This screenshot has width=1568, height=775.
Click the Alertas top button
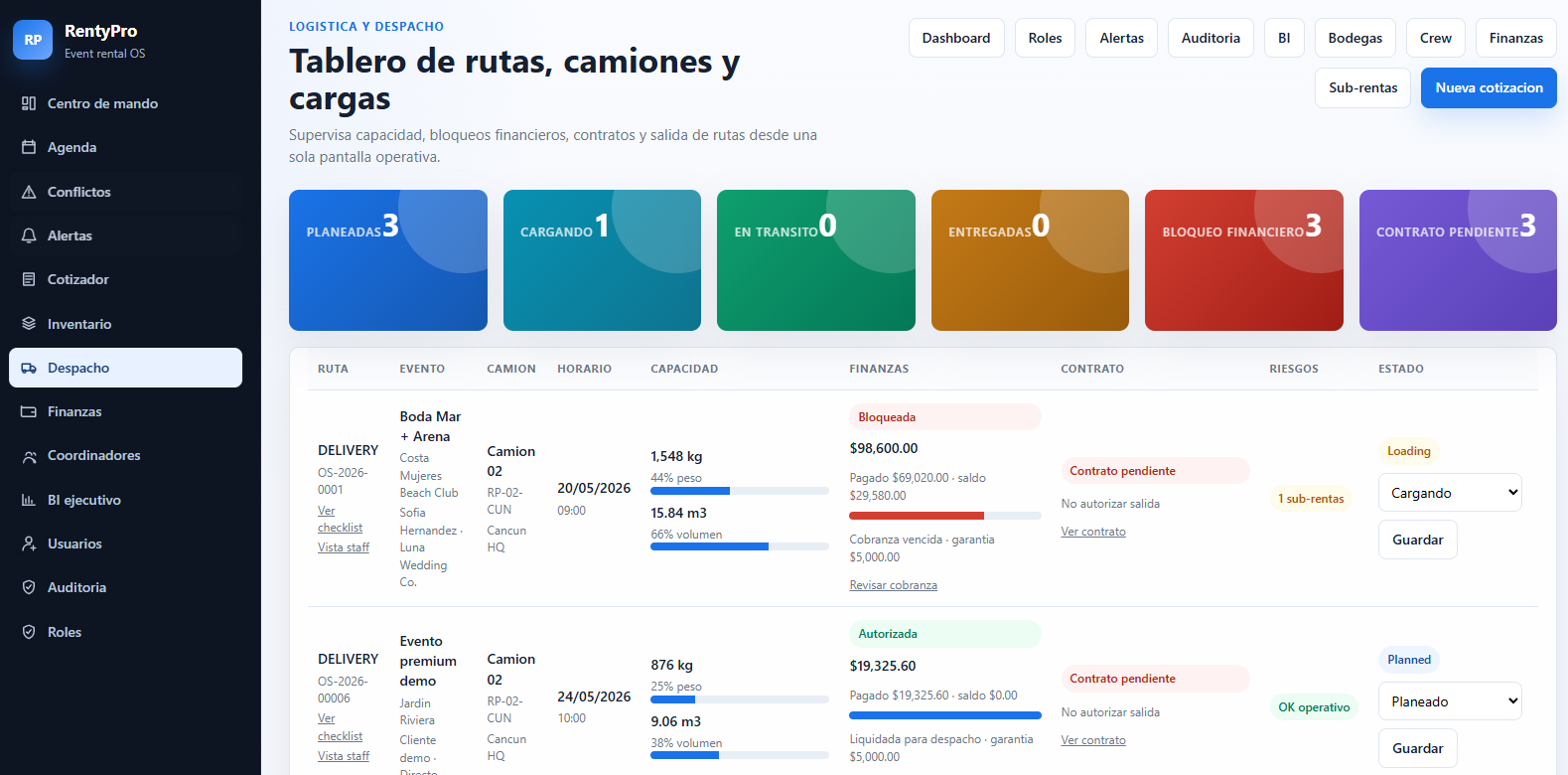point(1122,38)
